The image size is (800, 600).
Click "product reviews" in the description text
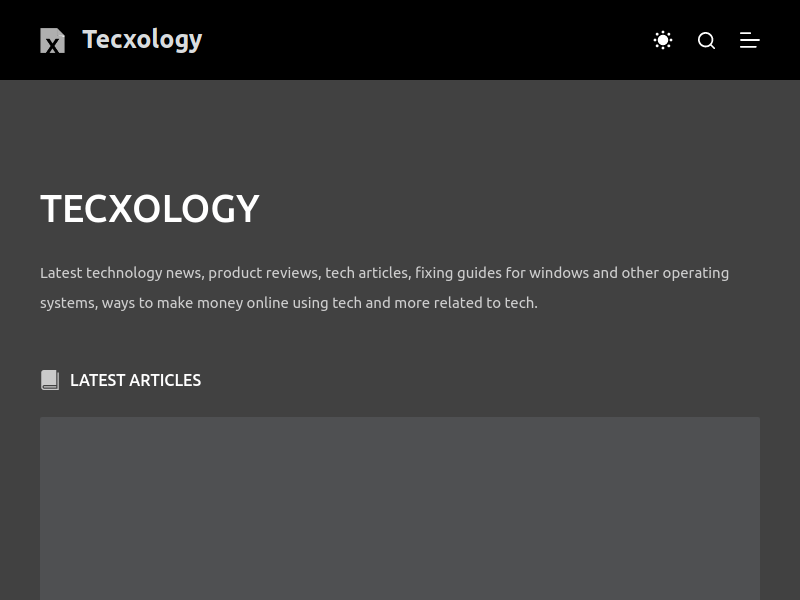263,273
